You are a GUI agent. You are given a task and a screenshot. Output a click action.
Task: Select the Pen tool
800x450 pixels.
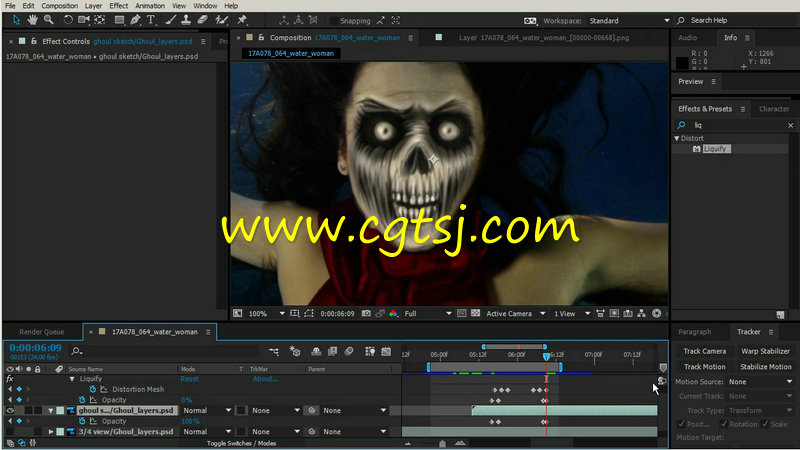(135, 20)
